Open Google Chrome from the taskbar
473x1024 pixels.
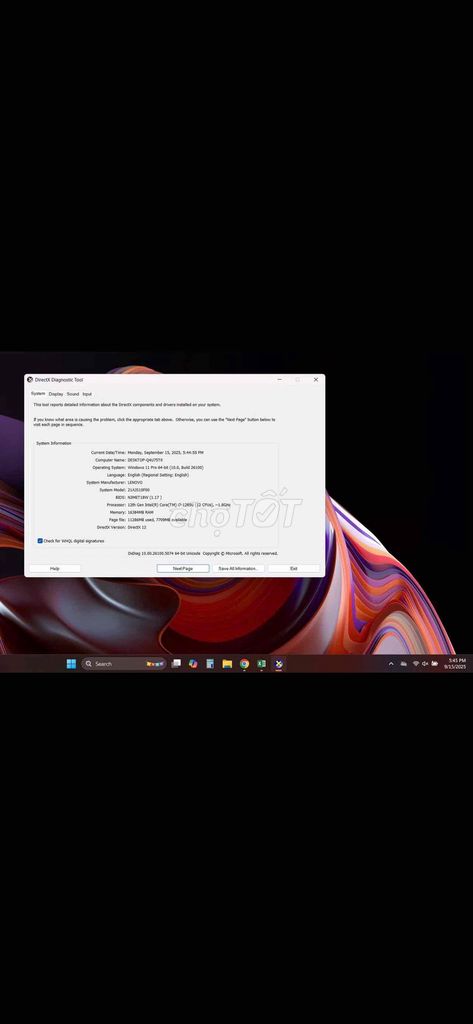pyautogui.click(x=244, y=664)
